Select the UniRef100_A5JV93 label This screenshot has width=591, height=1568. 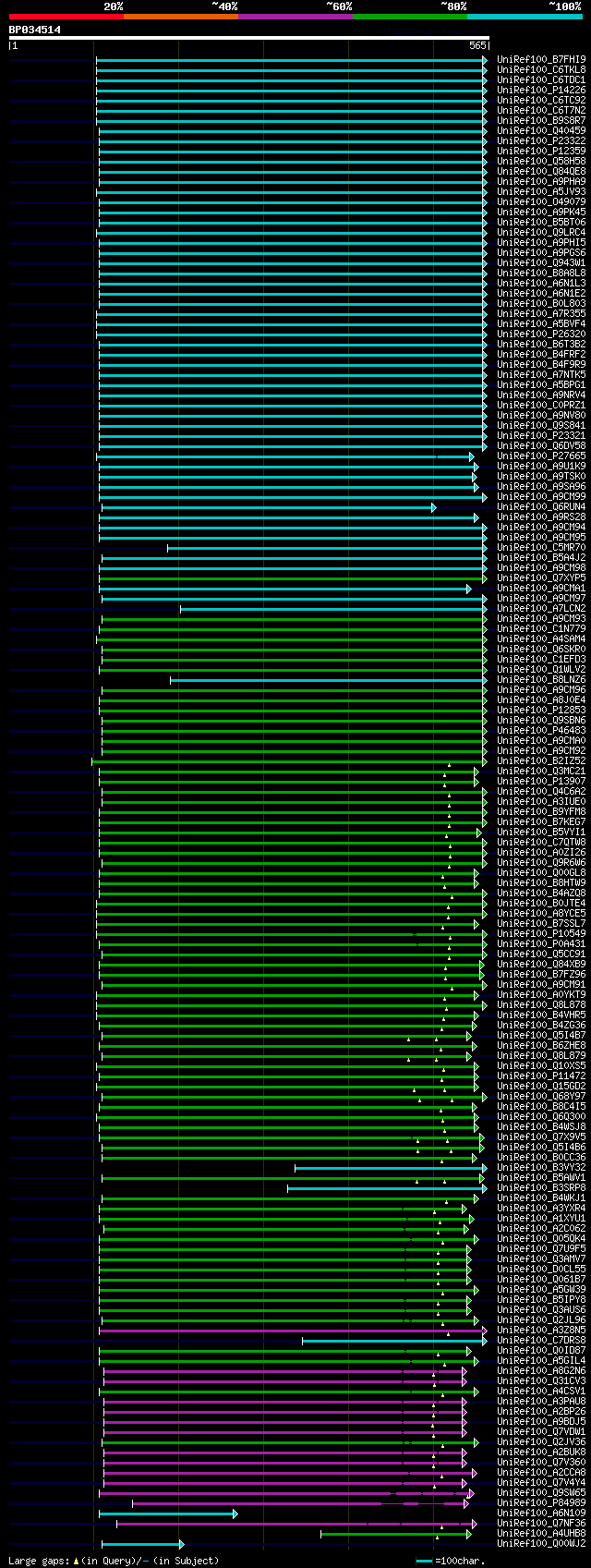[x=541, y=191]
